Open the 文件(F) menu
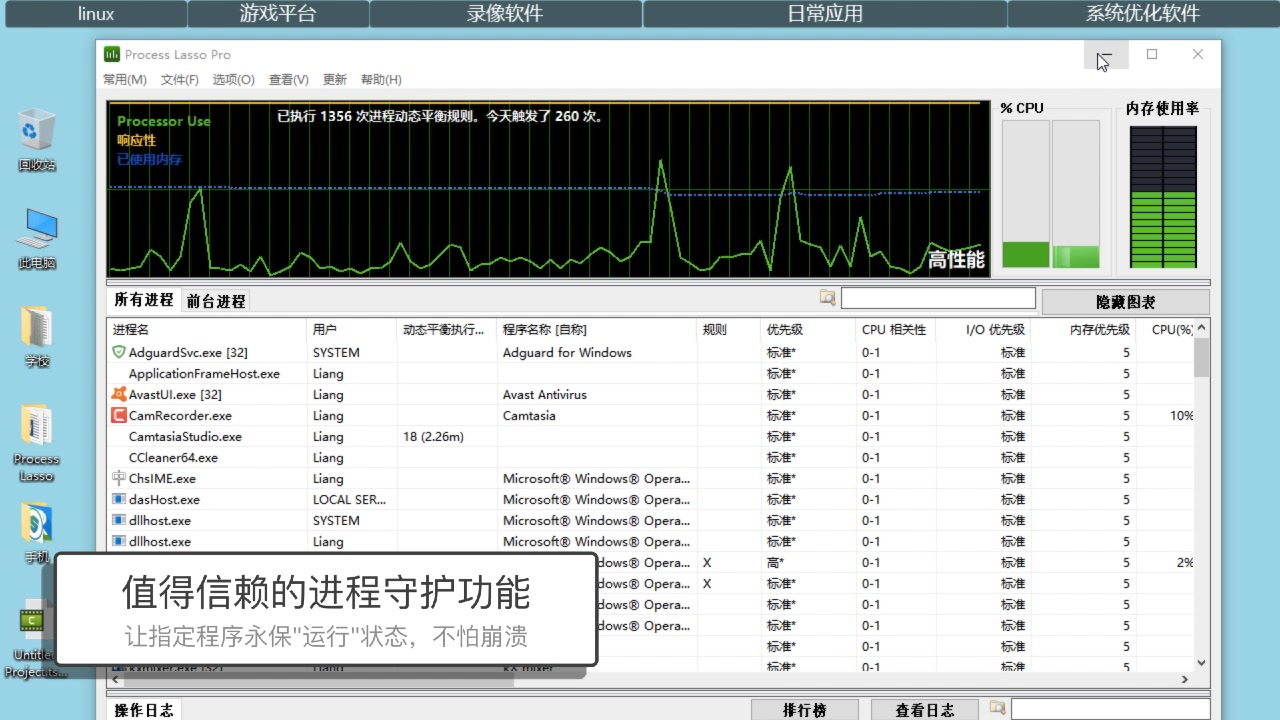Screen dimensions: 1280x720 [180, 80]
